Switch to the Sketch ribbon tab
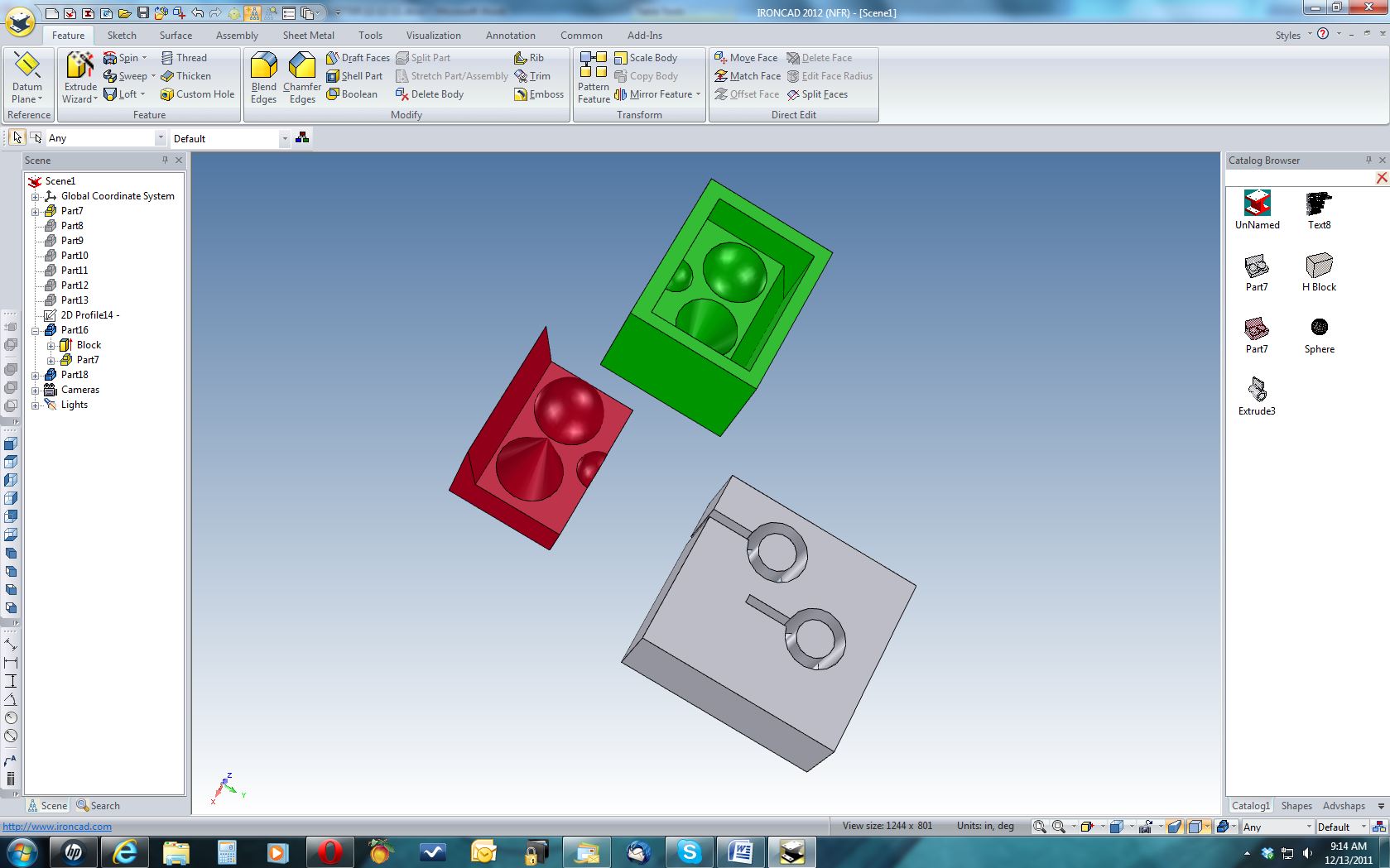The height and width of the screenshot is (868, 1390). (122, 36)
